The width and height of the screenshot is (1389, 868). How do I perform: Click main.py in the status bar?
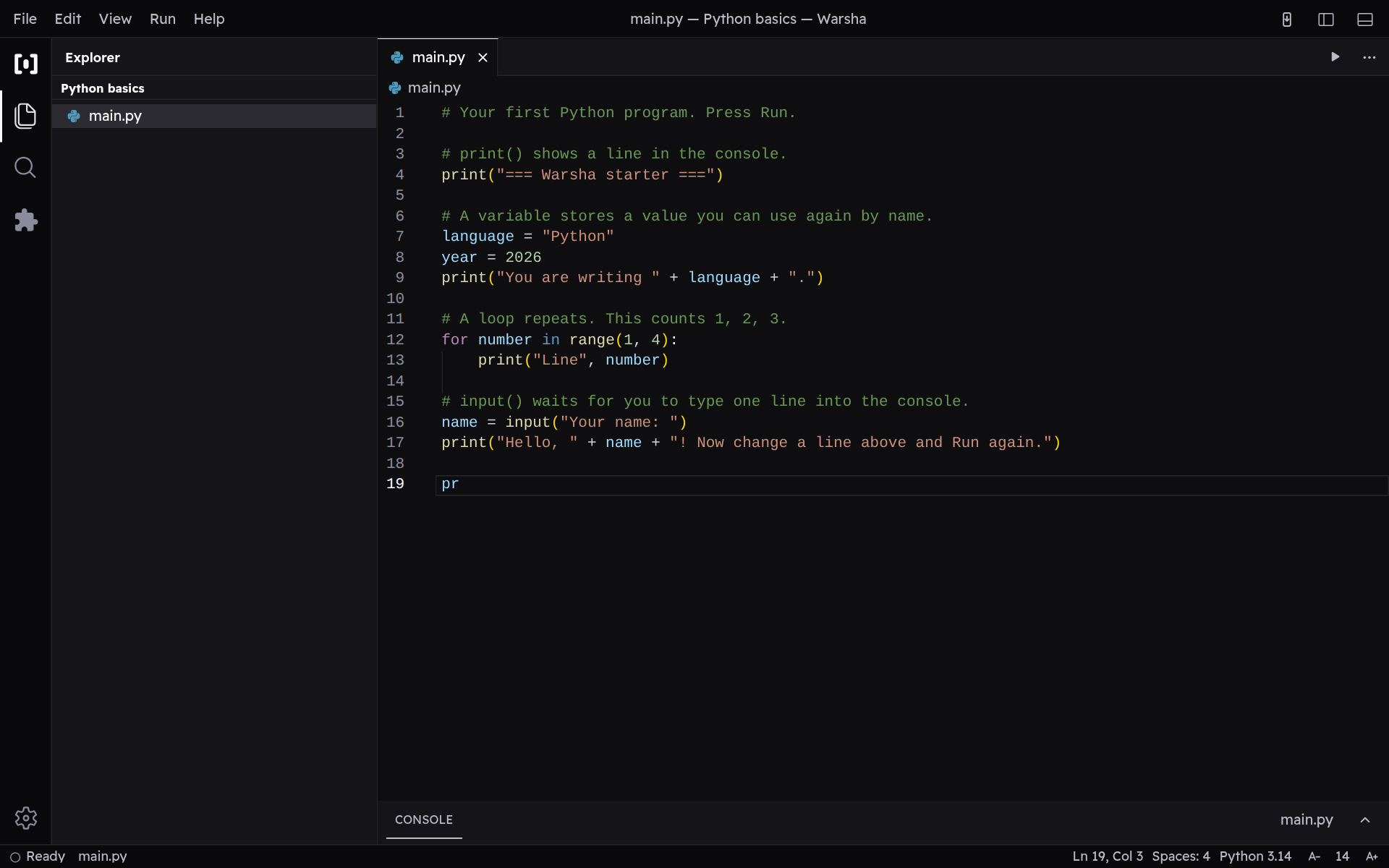[x=103, y=856]
